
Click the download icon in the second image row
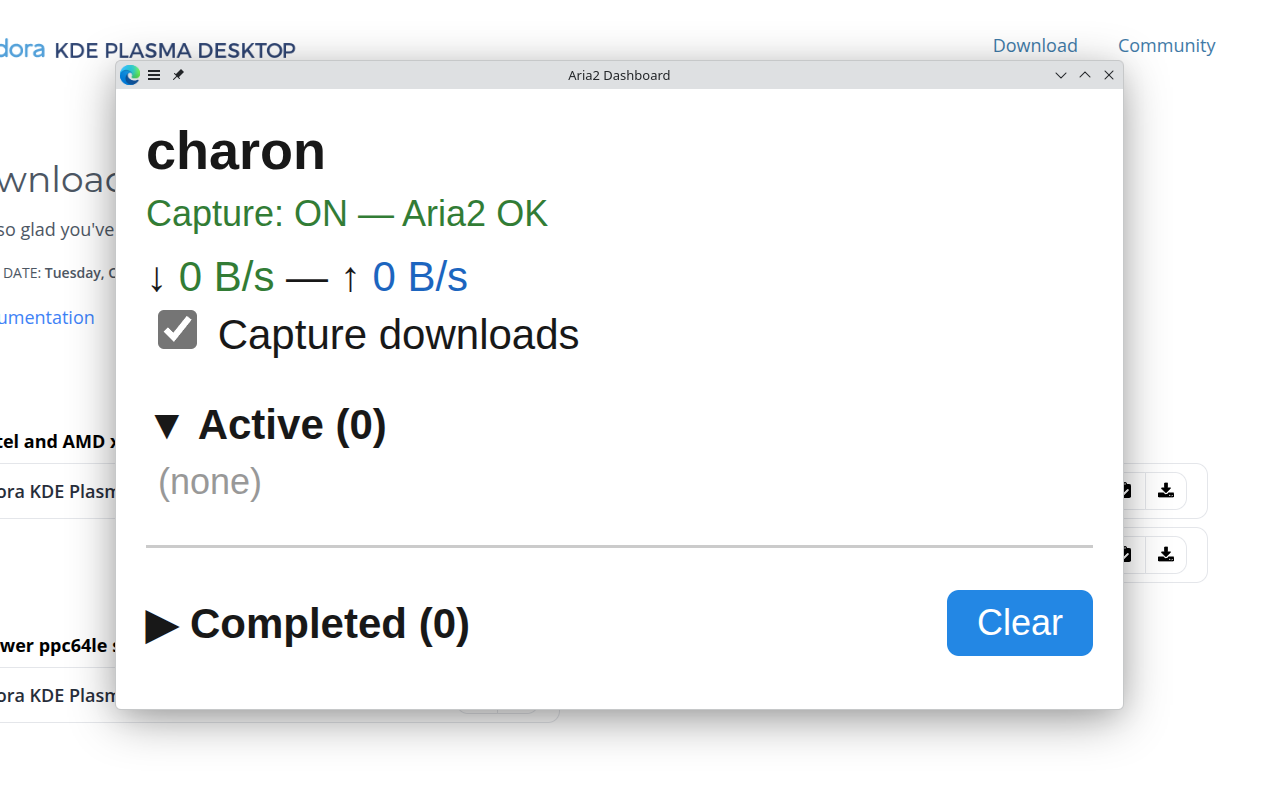[x=1165, y=555]
